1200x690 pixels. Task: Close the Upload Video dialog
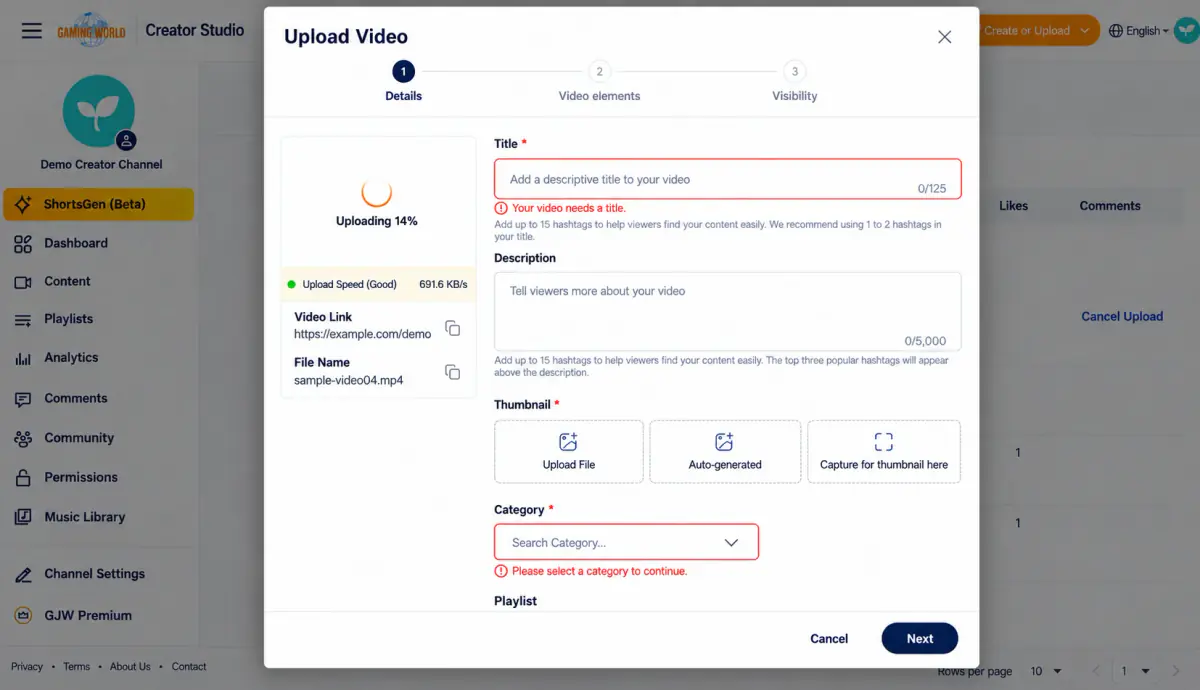click(x=944, y=37)
